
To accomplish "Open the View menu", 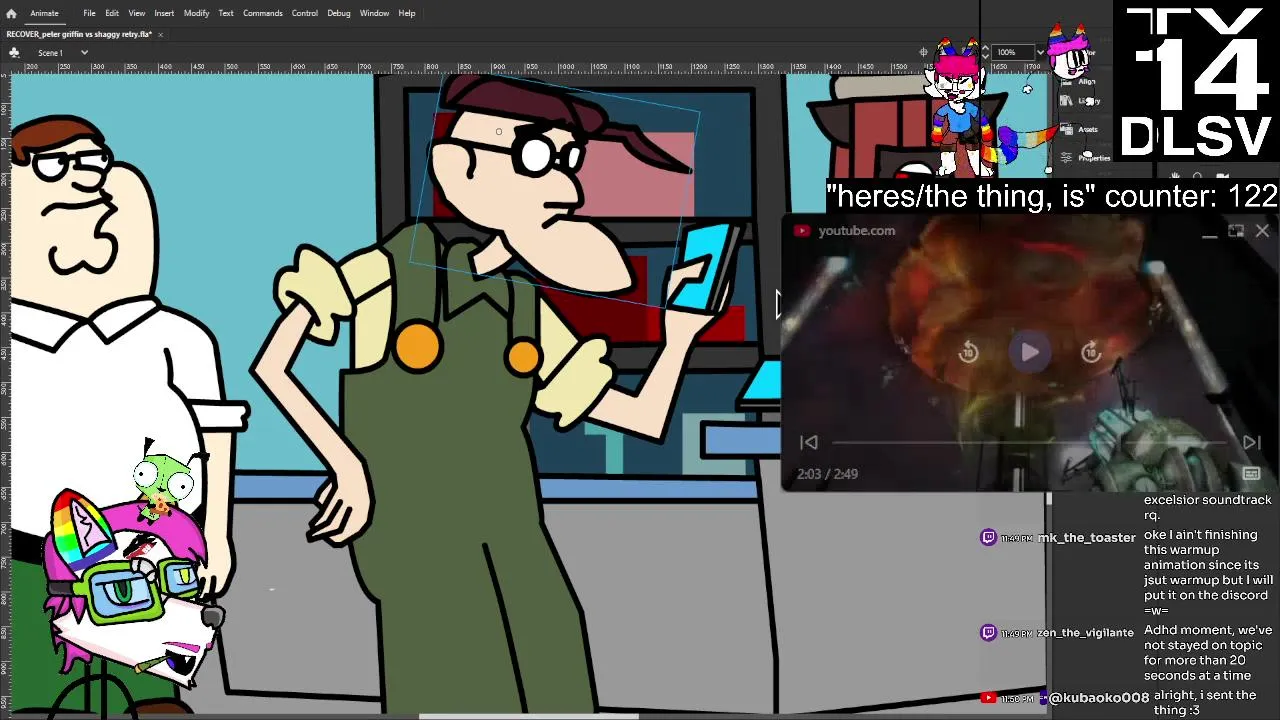I will [x=137, y=13].
